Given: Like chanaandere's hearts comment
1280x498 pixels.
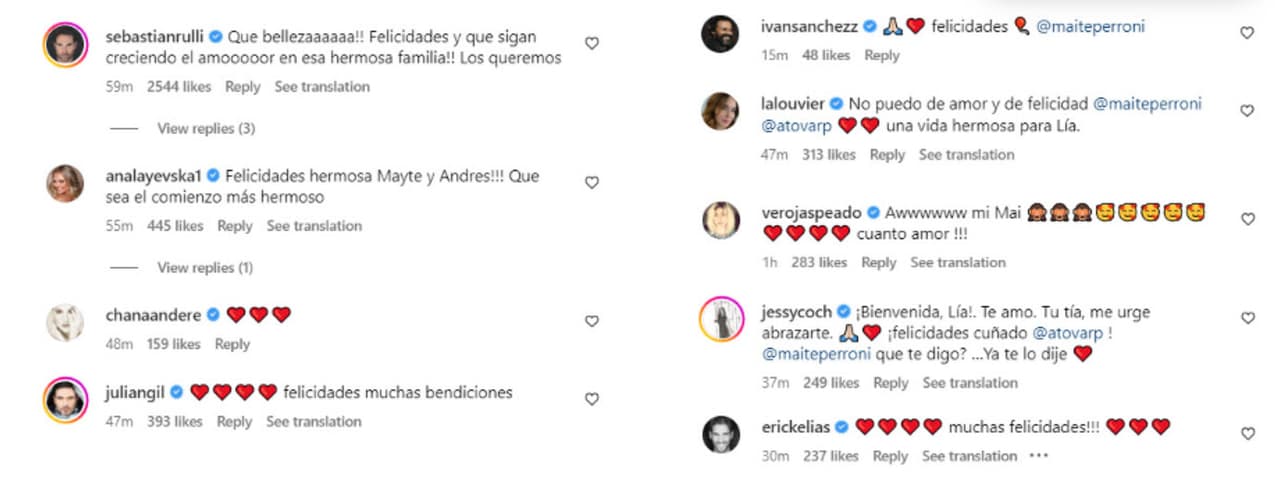Looking at the screenshot, I should click(591, 321).
